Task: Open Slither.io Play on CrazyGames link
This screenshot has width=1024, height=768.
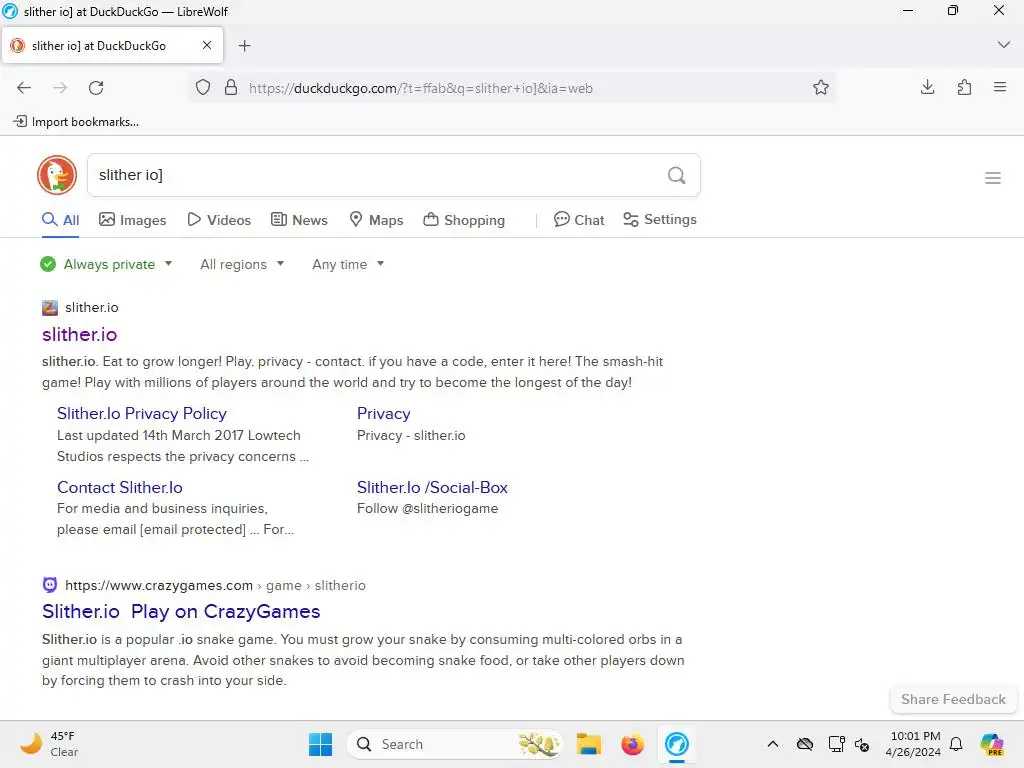Action: (181, 611)
